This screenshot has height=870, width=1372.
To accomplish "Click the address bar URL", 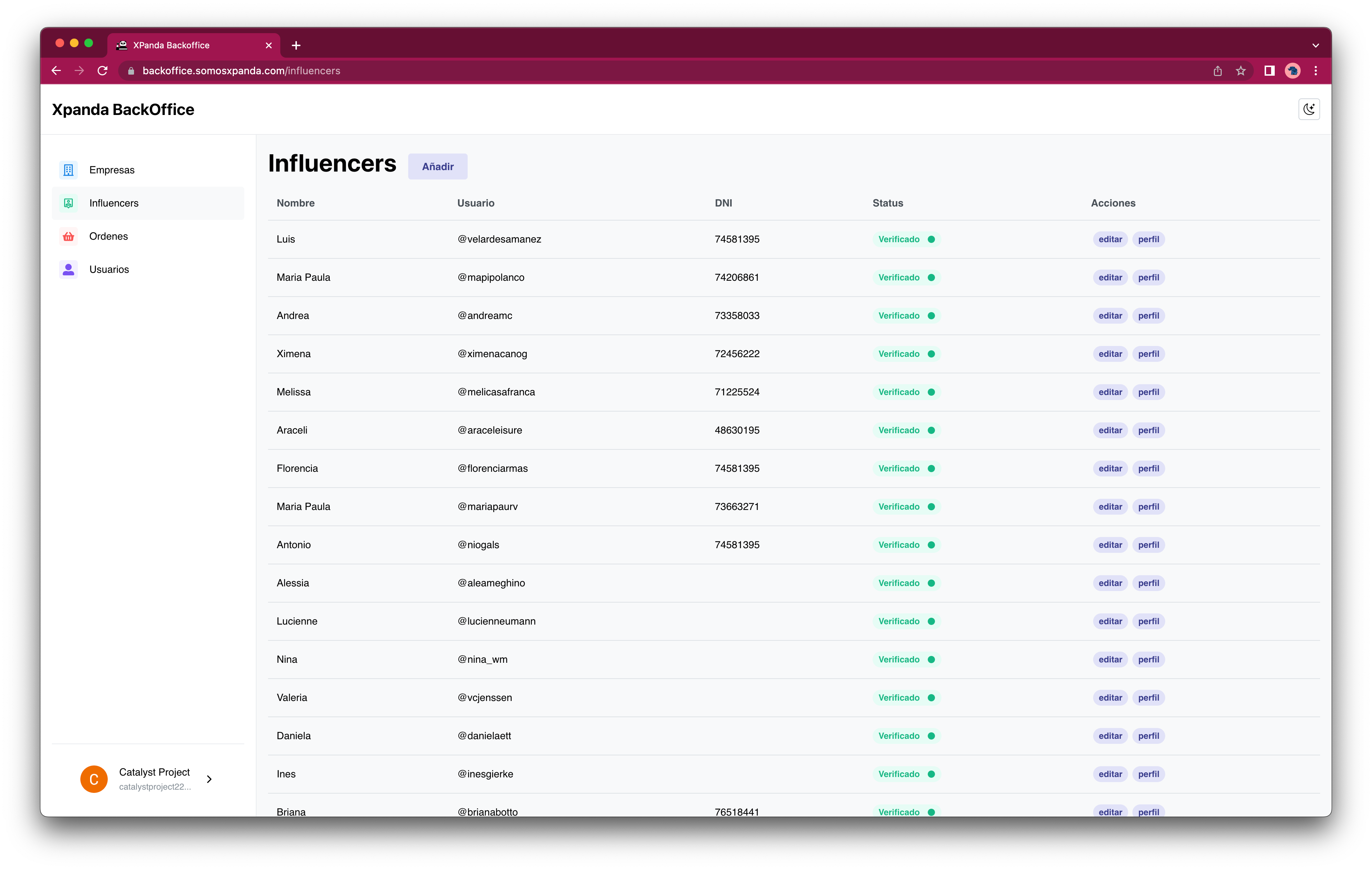I will (x=241, y=71).
